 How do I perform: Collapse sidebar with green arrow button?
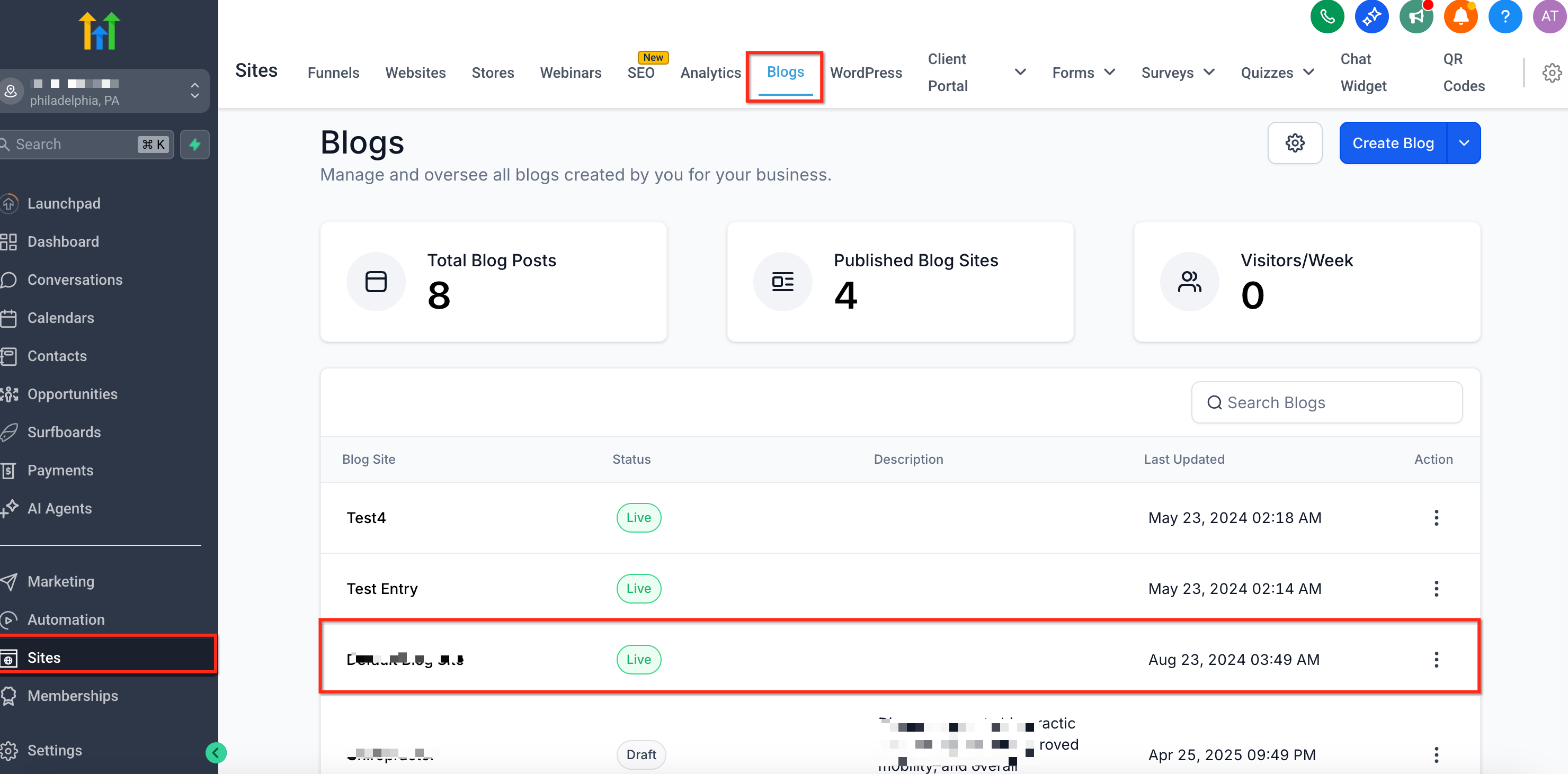pyautogui.click(x=216, y=753)
